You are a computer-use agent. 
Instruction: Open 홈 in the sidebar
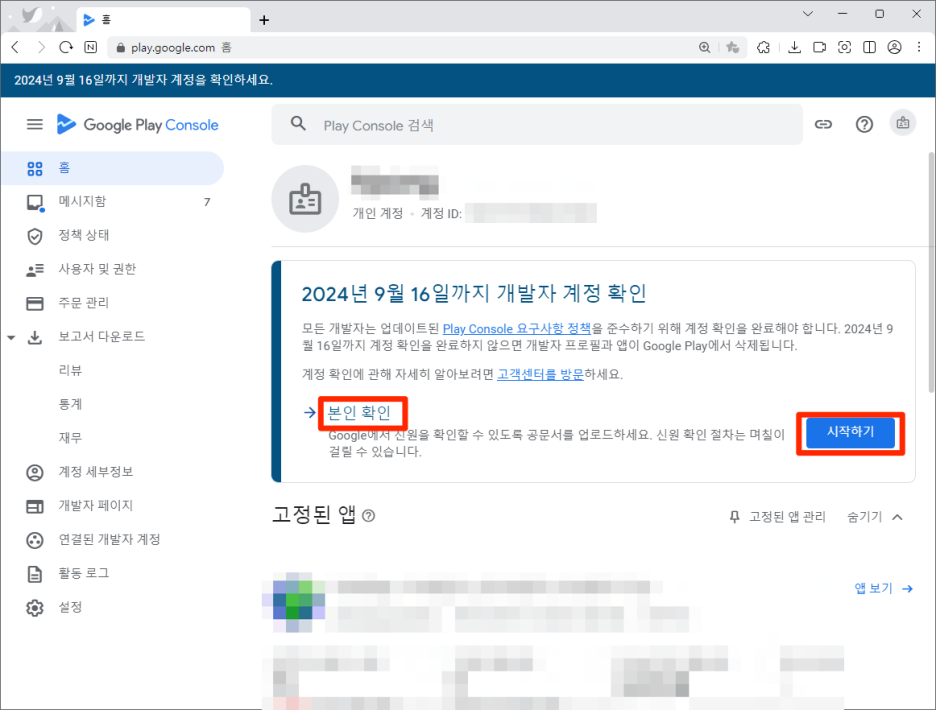coord(113,168)
